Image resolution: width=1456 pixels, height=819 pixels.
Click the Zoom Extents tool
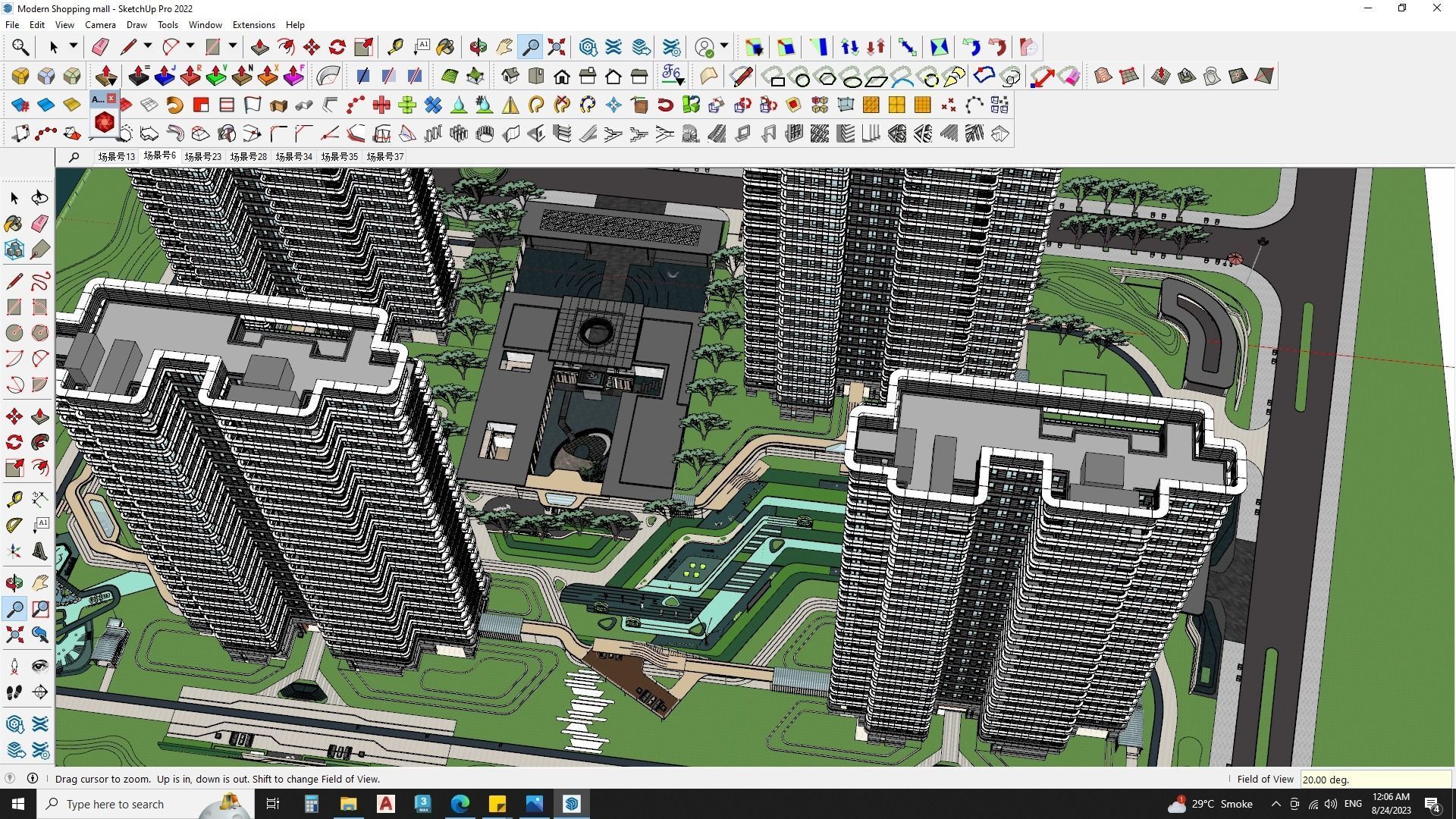click(556, 47)
